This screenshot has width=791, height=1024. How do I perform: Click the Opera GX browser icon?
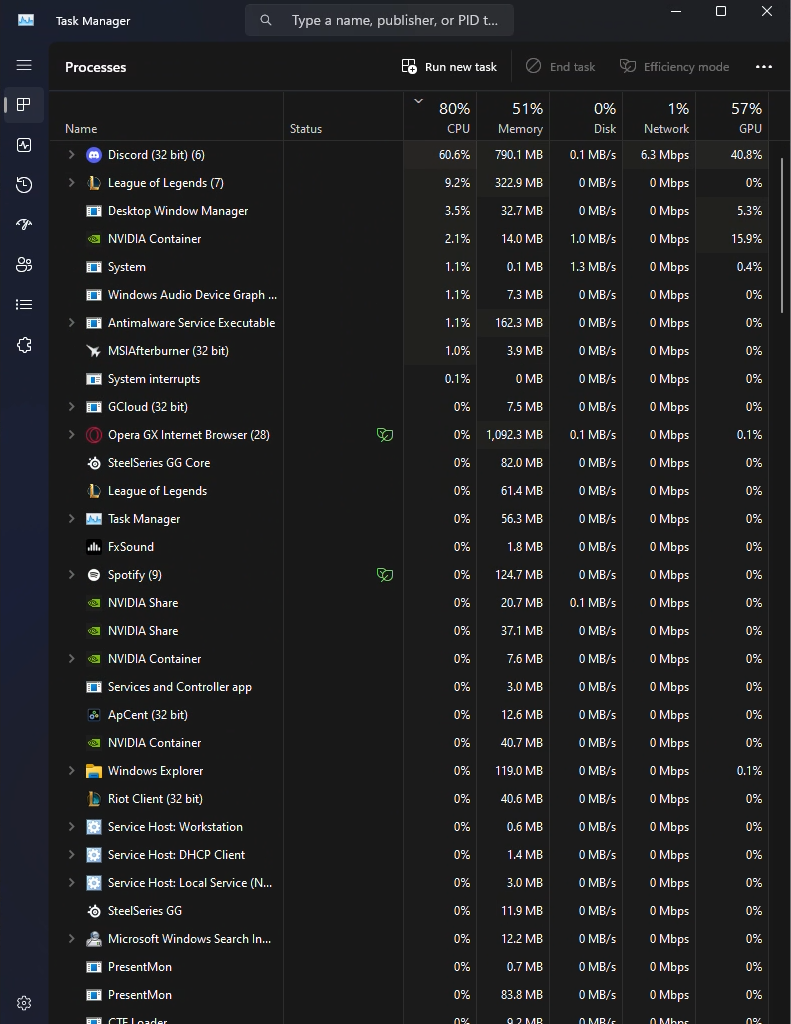click(94, 435)
